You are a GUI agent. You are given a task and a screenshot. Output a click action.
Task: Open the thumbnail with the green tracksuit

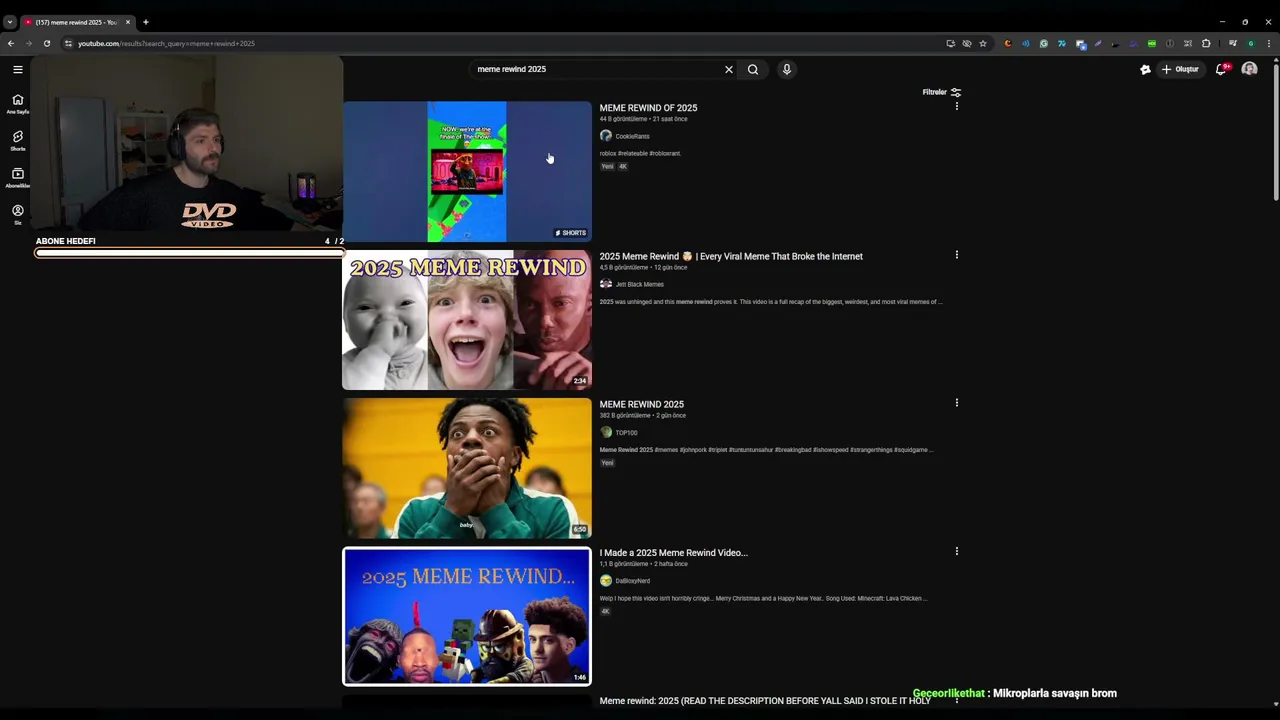467,468
